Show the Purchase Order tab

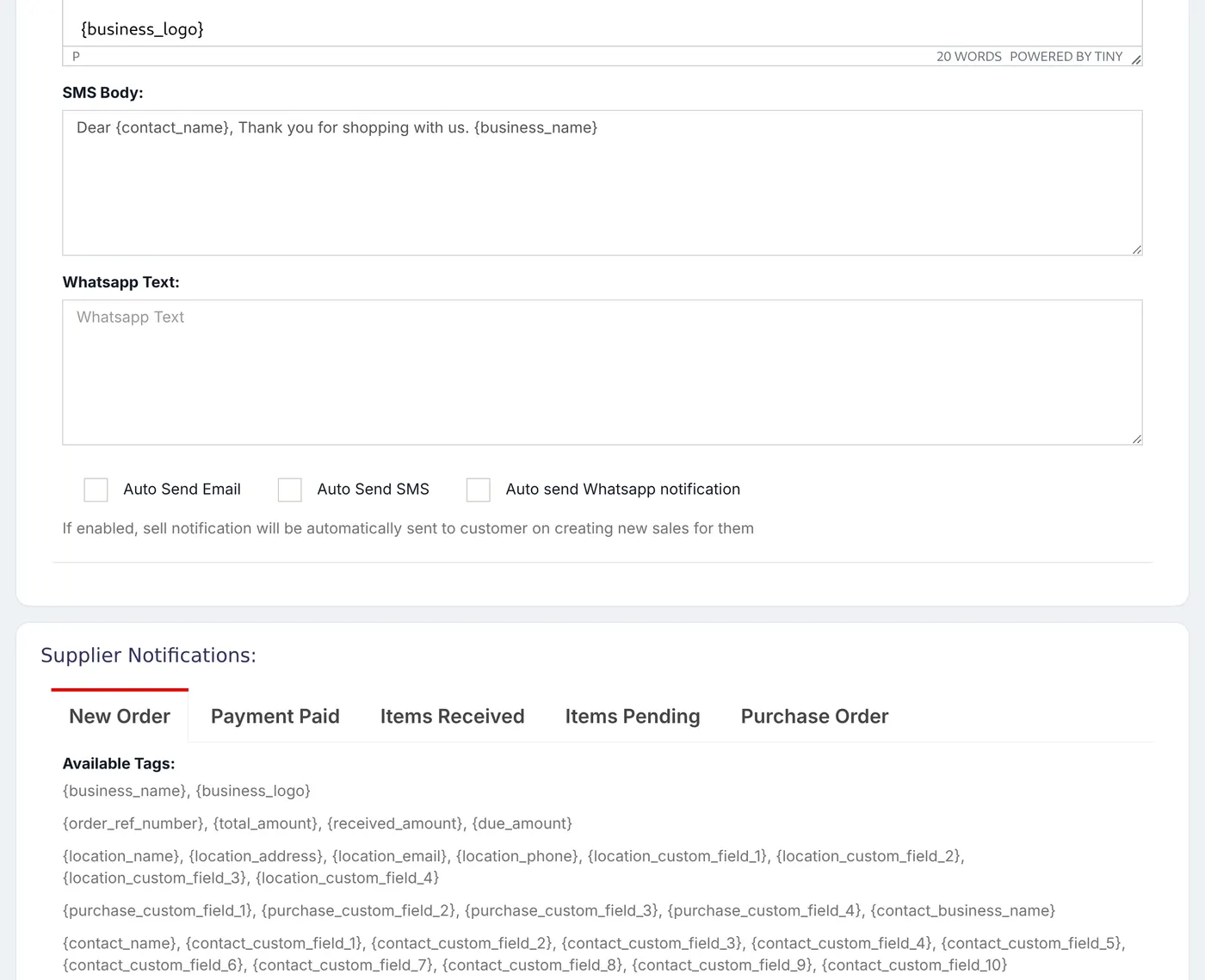coord(815,716)
